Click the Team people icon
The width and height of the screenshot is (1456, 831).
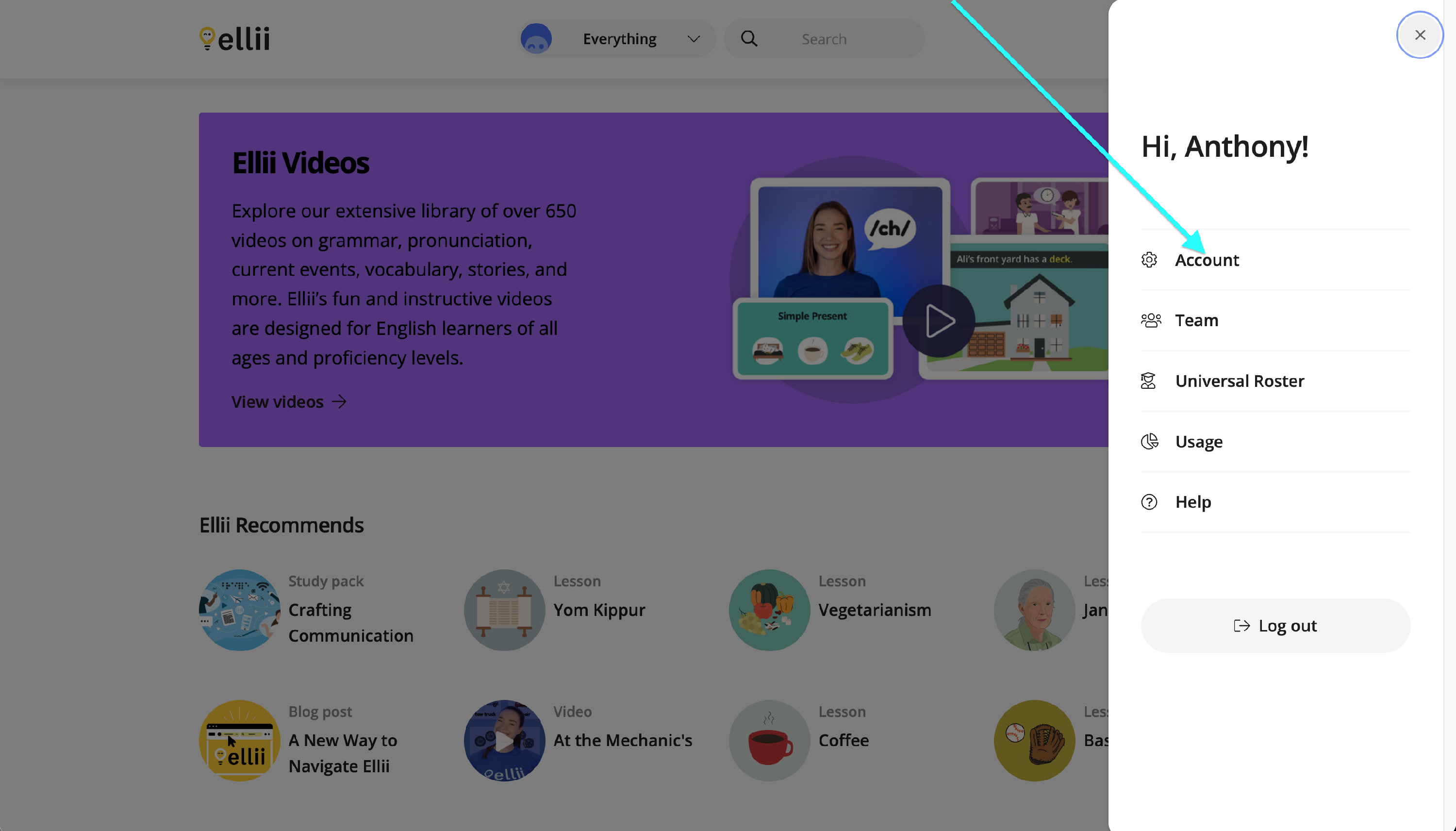1150,320
